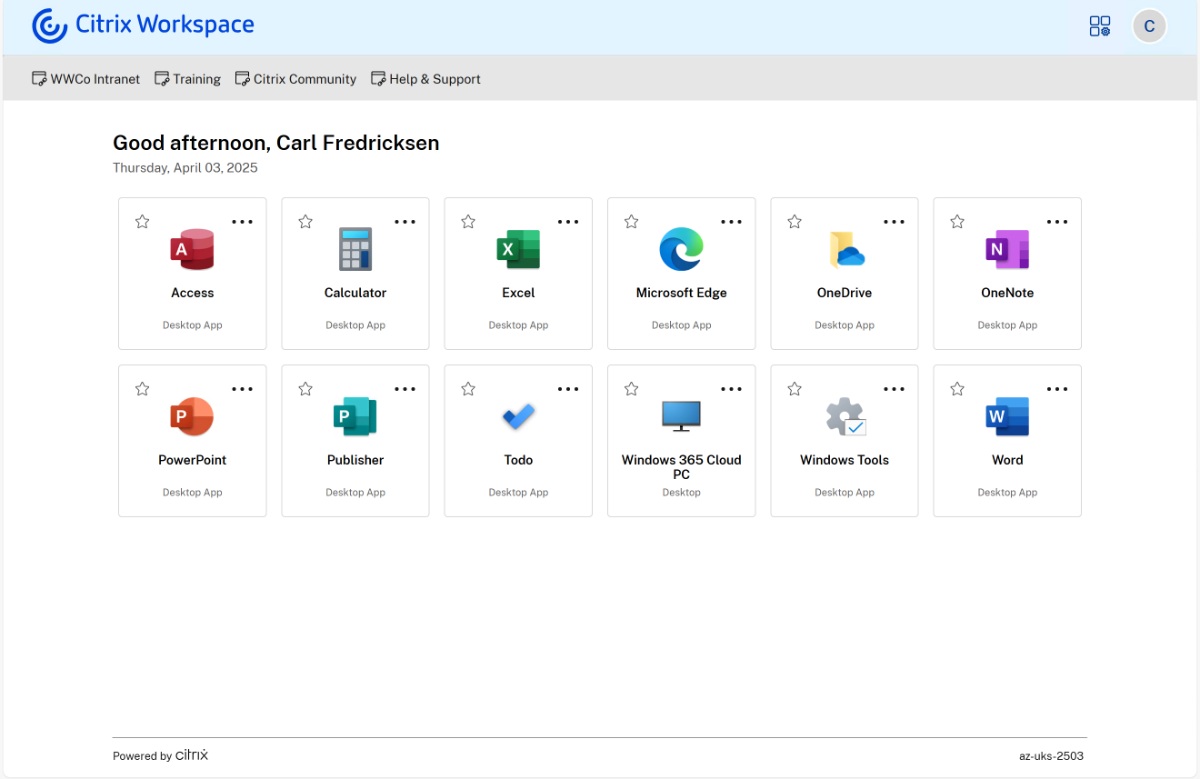This screenshot has height=779, width=1200.
Task: Open Windows Tools gear icon
Action: [x=845, y=416]
